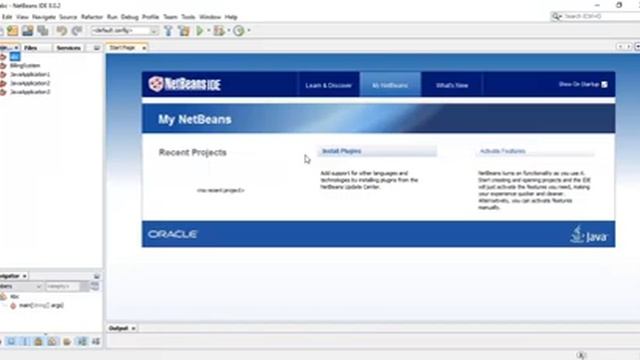The image size is (640, 360).
Task: Click the Debug Project toolbar icon
Action: click(x=219, y=30)
